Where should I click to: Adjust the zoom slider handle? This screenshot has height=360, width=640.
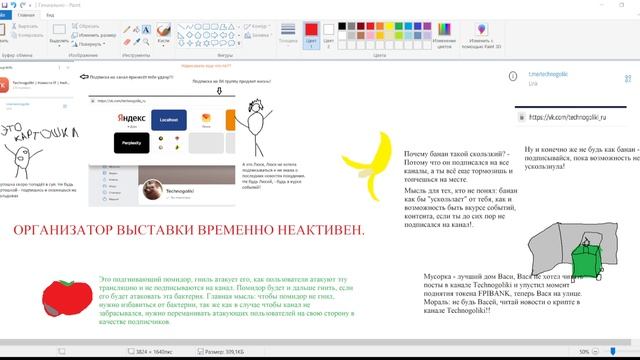pyautogui.click(x=613, y=351)
